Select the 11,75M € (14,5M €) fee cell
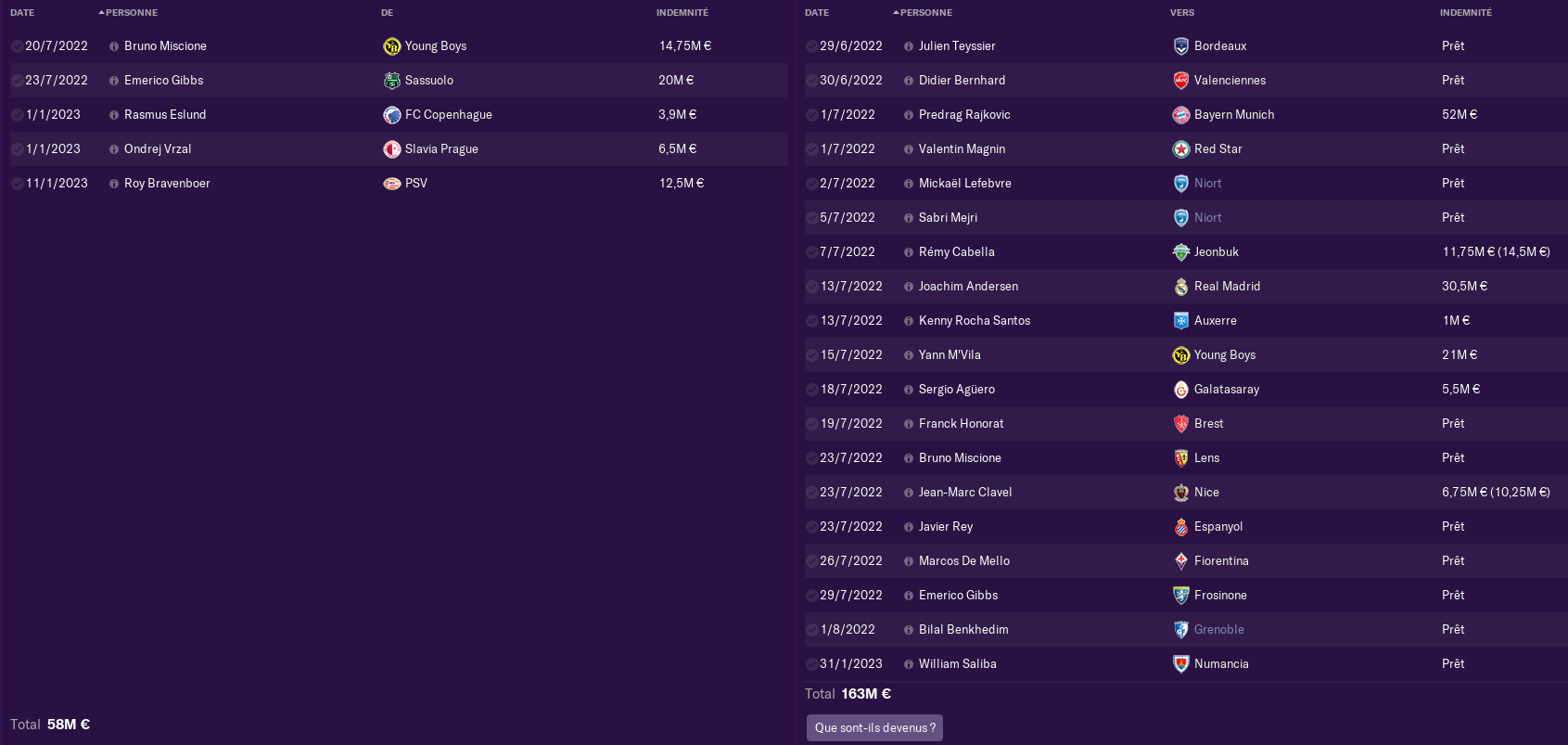The width and height of the screenshot is (1568, 745). 1496,252
